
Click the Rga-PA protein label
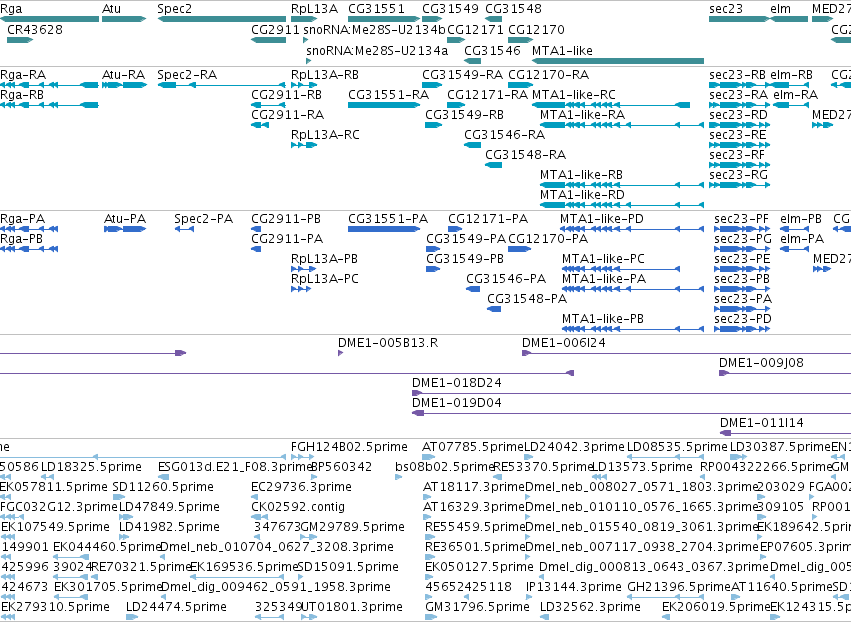point(22,219)
